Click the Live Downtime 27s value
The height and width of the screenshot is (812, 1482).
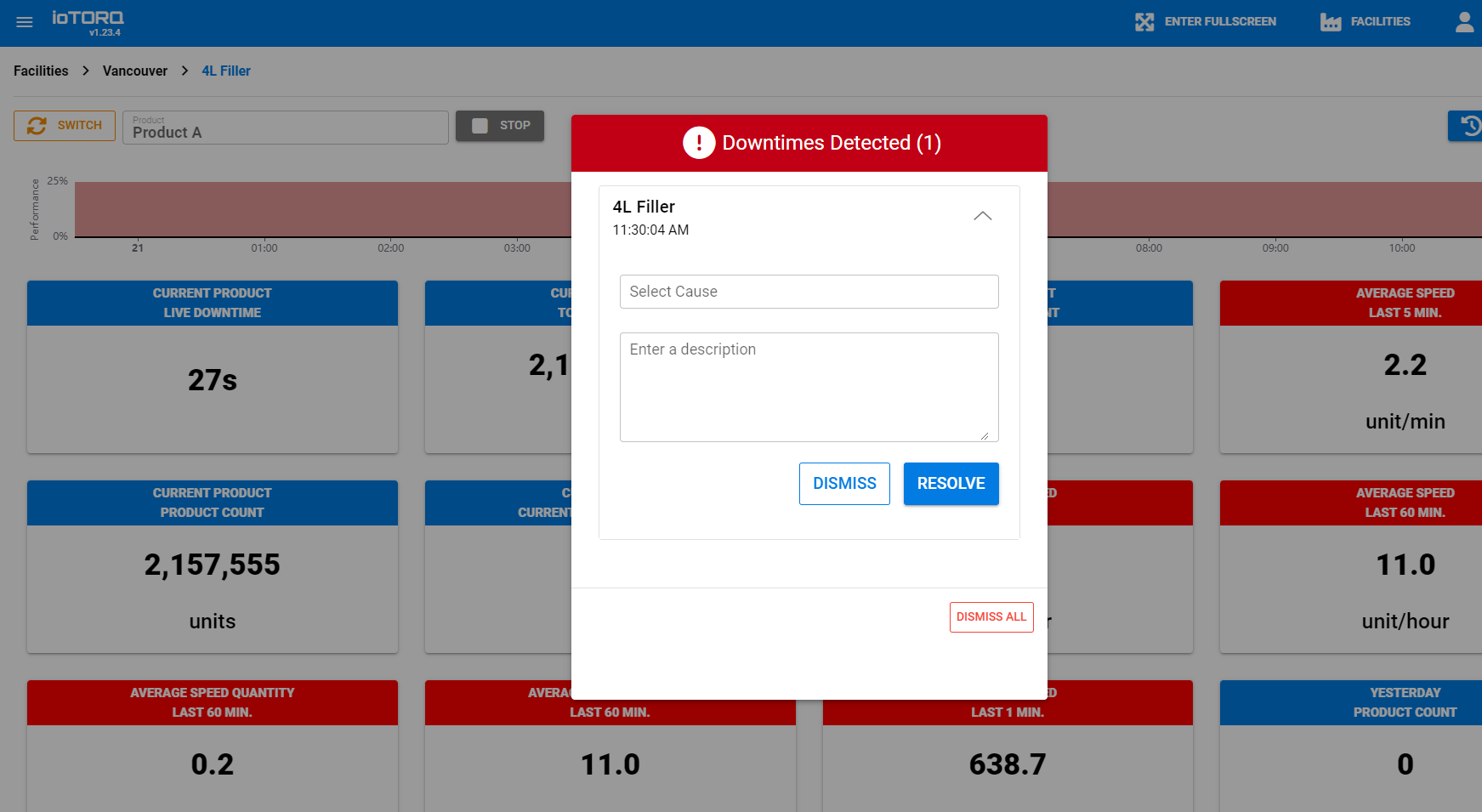pos(213,380)
